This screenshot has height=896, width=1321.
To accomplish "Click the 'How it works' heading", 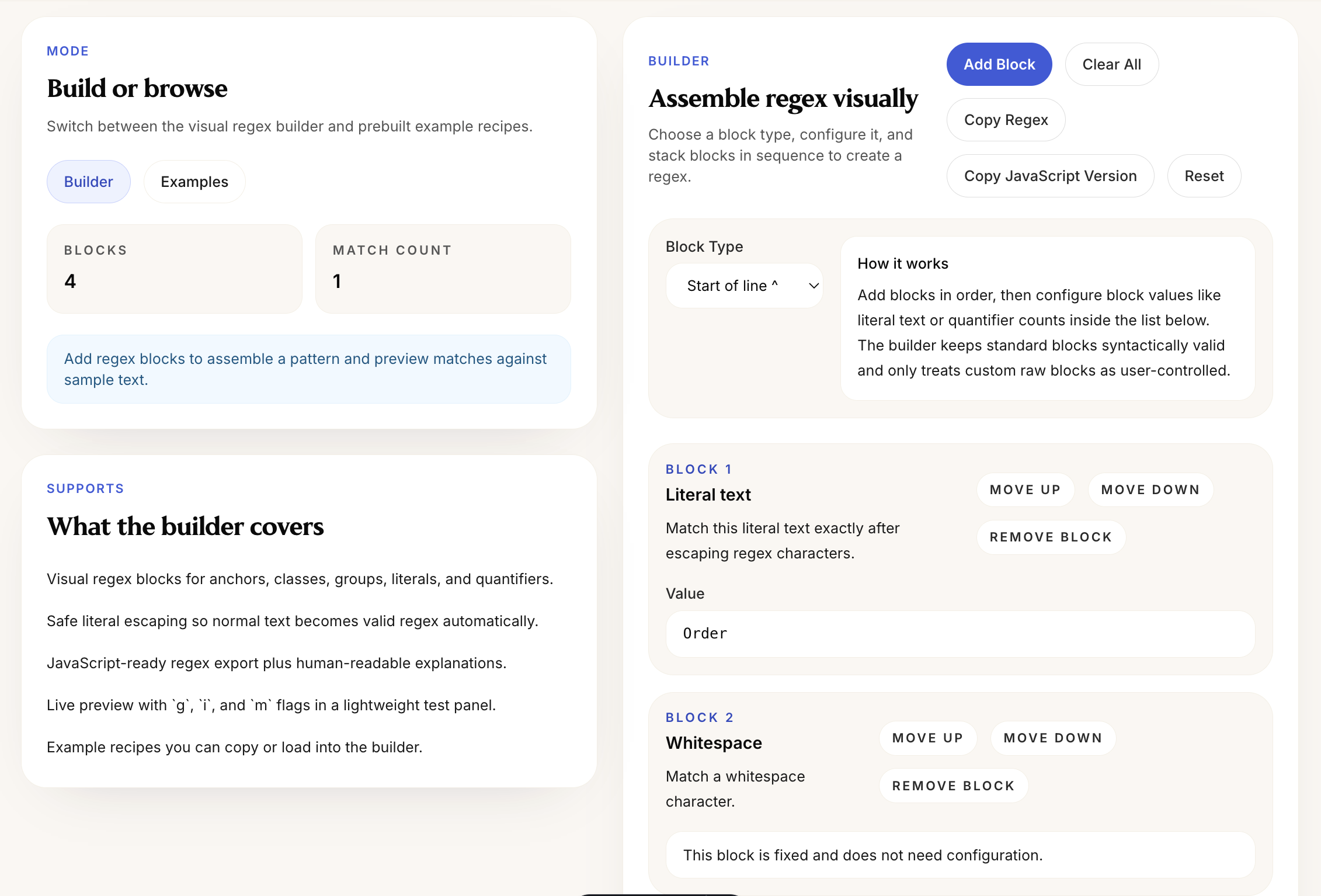I will [x=903, y=263].
